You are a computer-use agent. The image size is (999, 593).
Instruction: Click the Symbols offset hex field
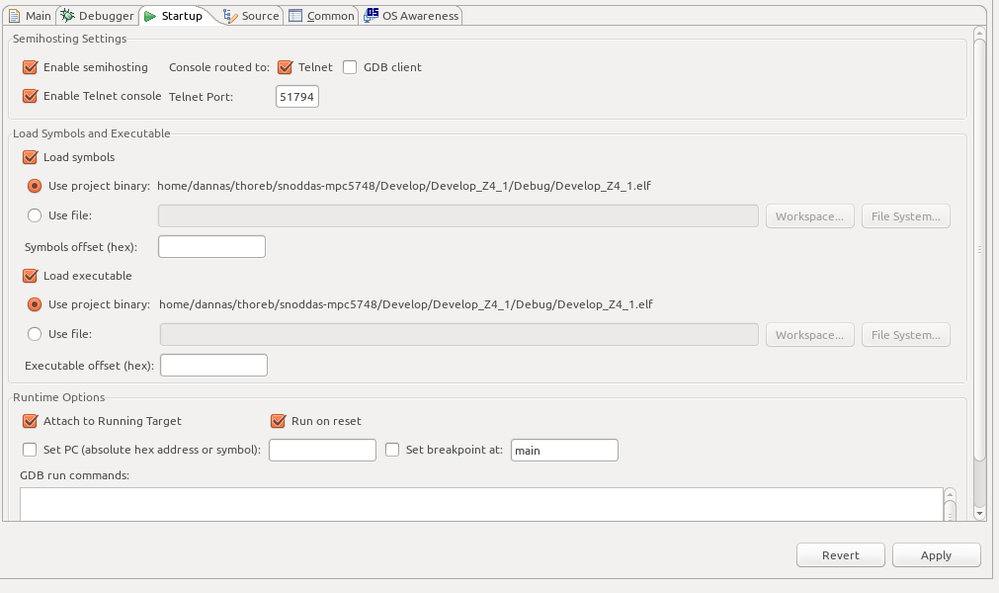(x=212, y=246)
